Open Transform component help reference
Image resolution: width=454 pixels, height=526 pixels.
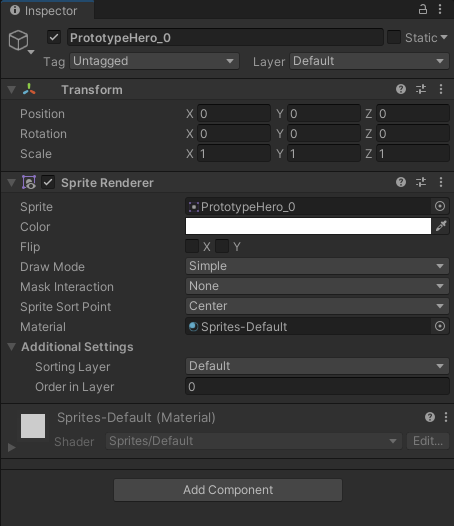(401, 89)
